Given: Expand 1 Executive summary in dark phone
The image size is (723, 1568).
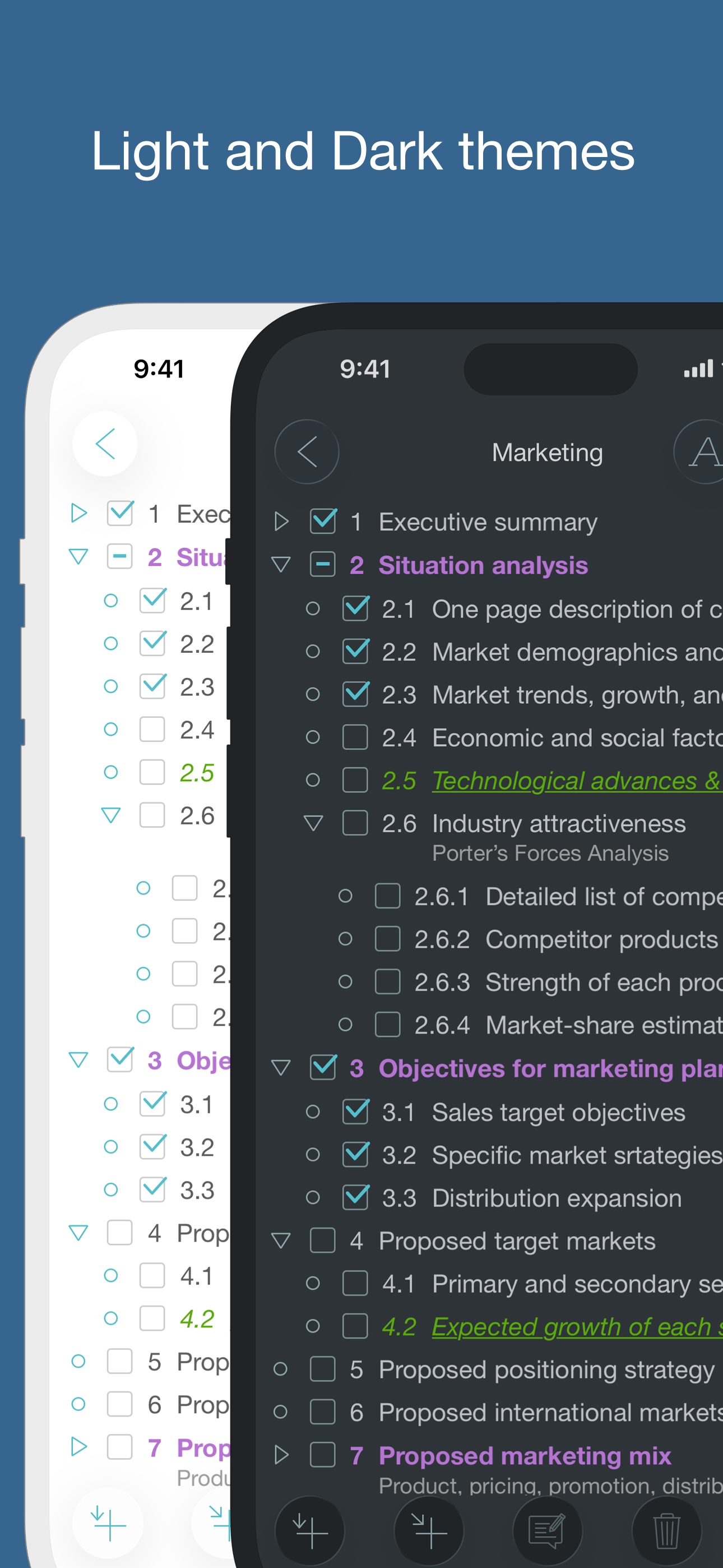Looking at the screenshot, I should [281, 522].
